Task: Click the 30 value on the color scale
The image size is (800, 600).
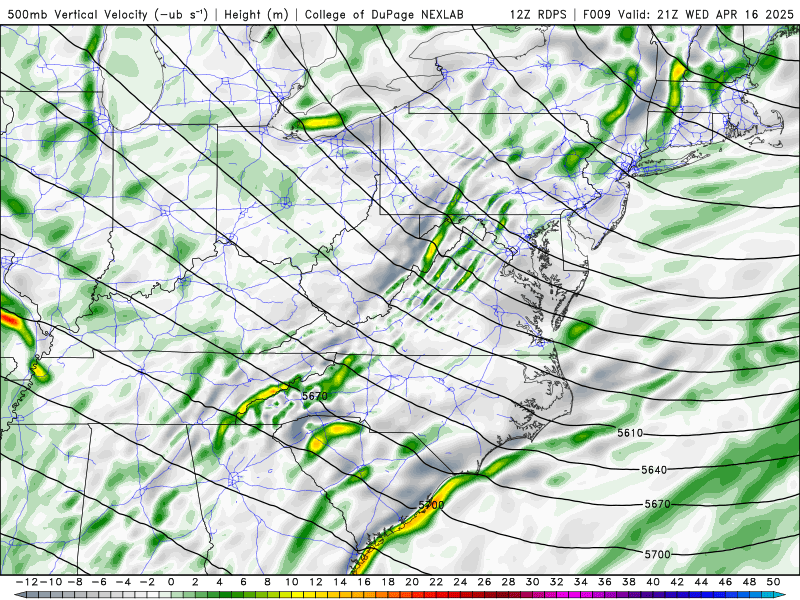Action: [x=533, y=582]
